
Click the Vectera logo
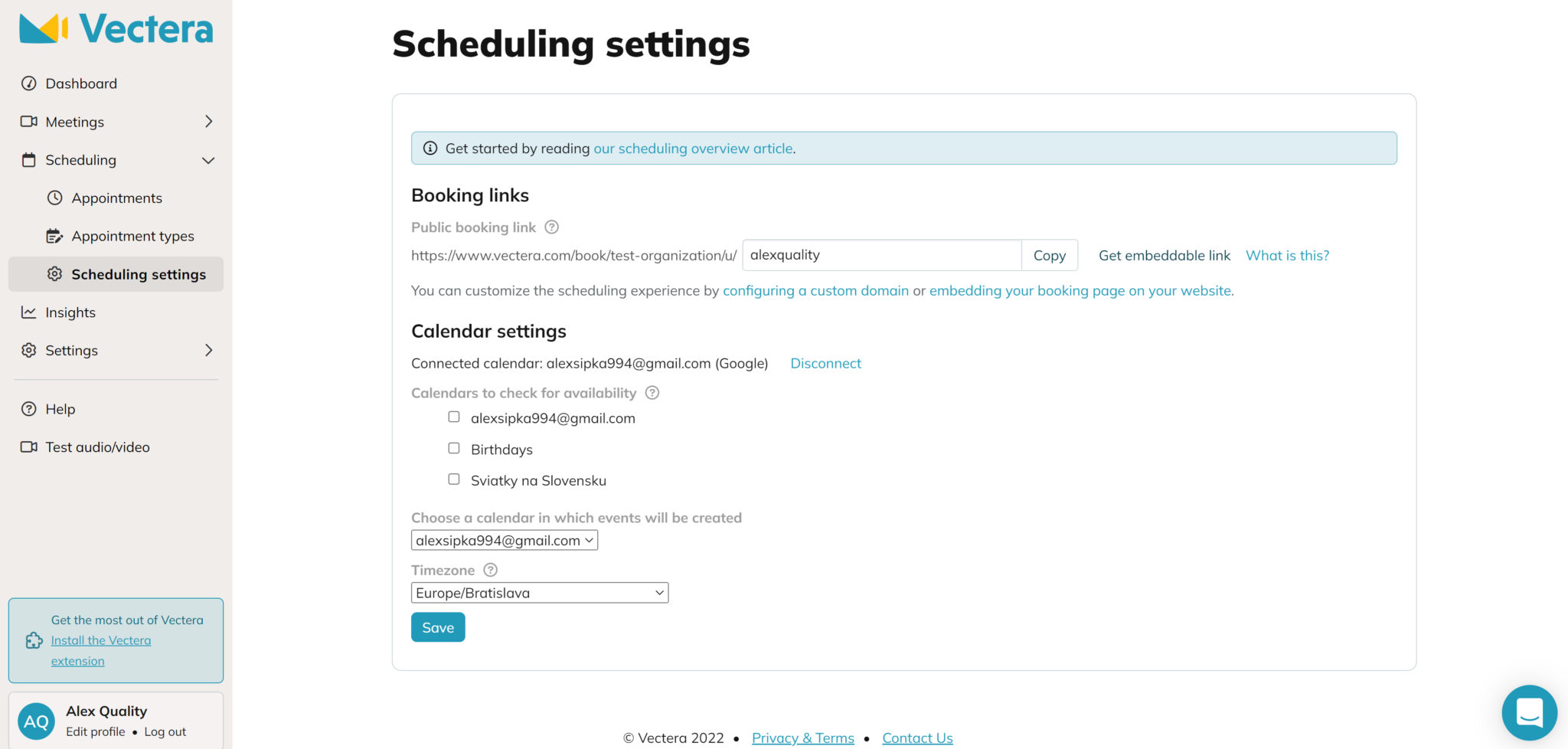[116, 29]
